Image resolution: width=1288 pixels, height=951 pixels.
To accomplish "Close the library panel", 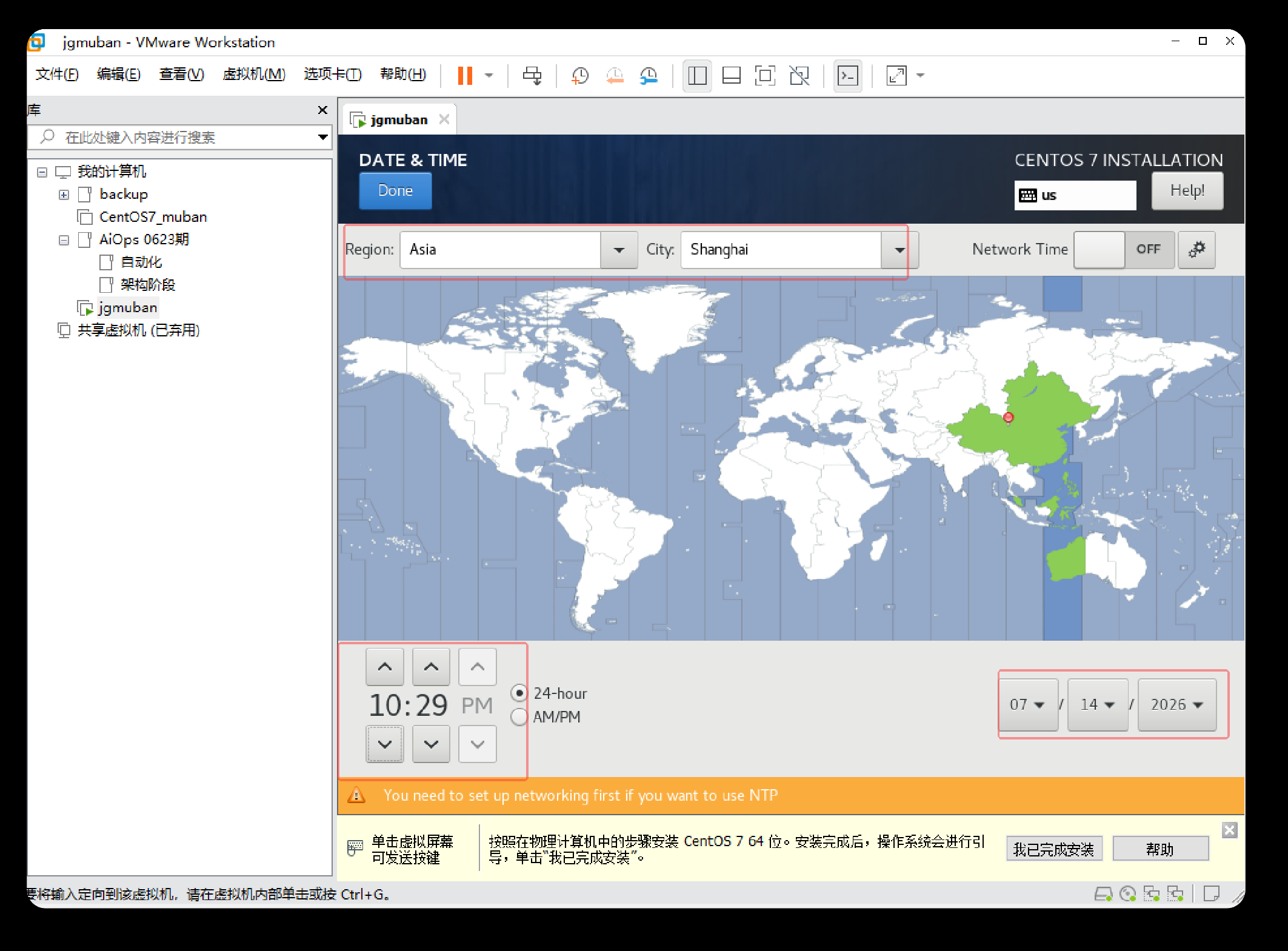I will tap(322, 110).
